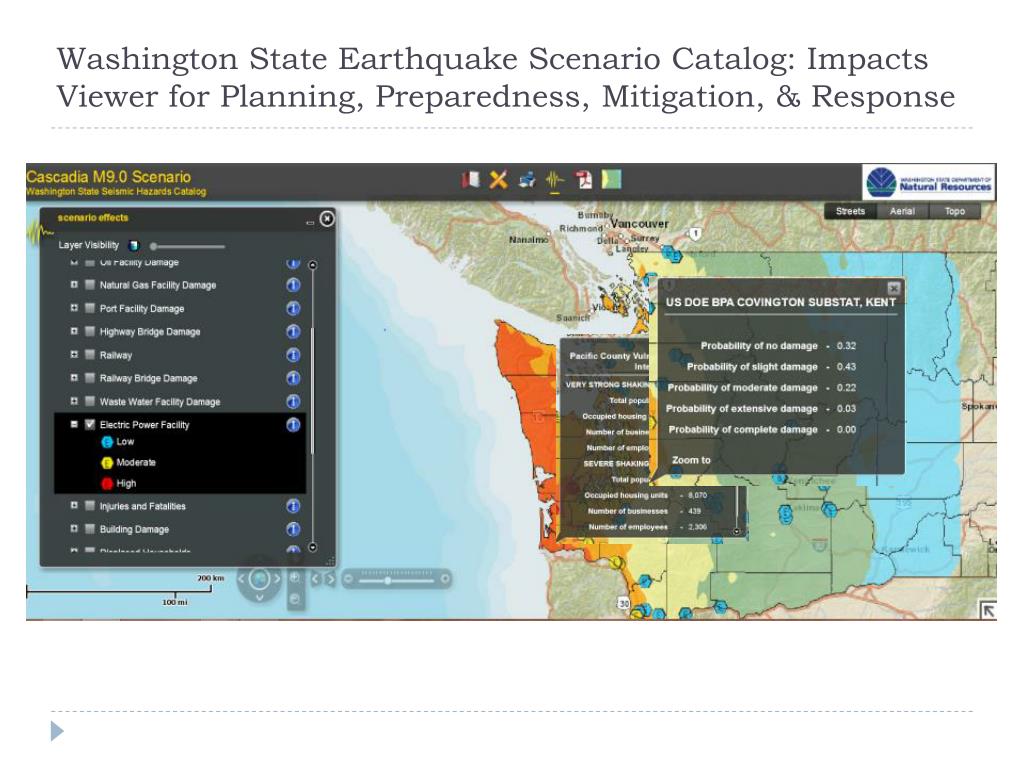Switch basemap to Topo
The width and height of the screenshot is (1024, 768).
pyautogui.click(x=954, y=211)
